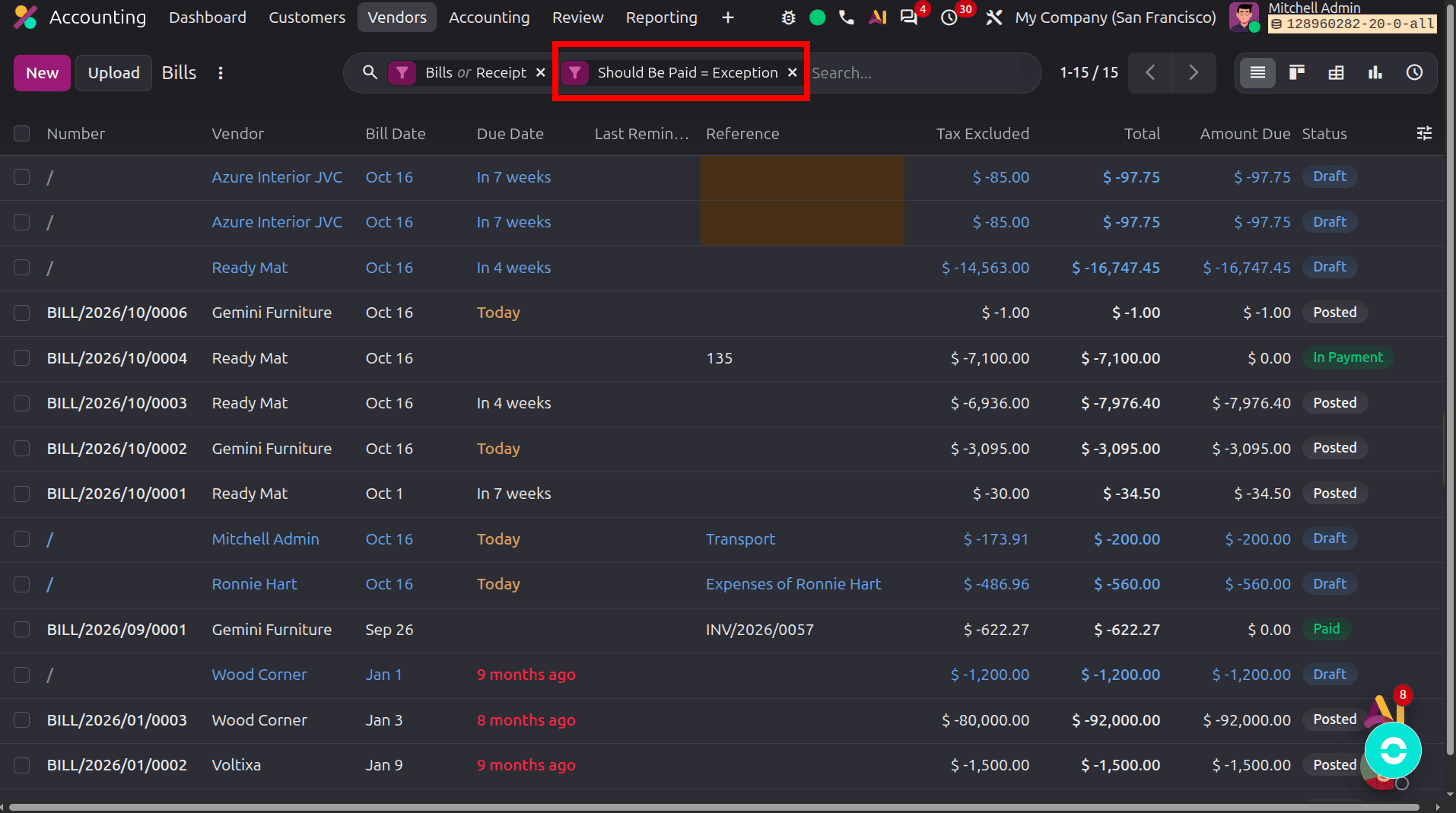Screen dimensions: 1456x813
Task: Add new top menu item with plus
Action: [728, 17]
